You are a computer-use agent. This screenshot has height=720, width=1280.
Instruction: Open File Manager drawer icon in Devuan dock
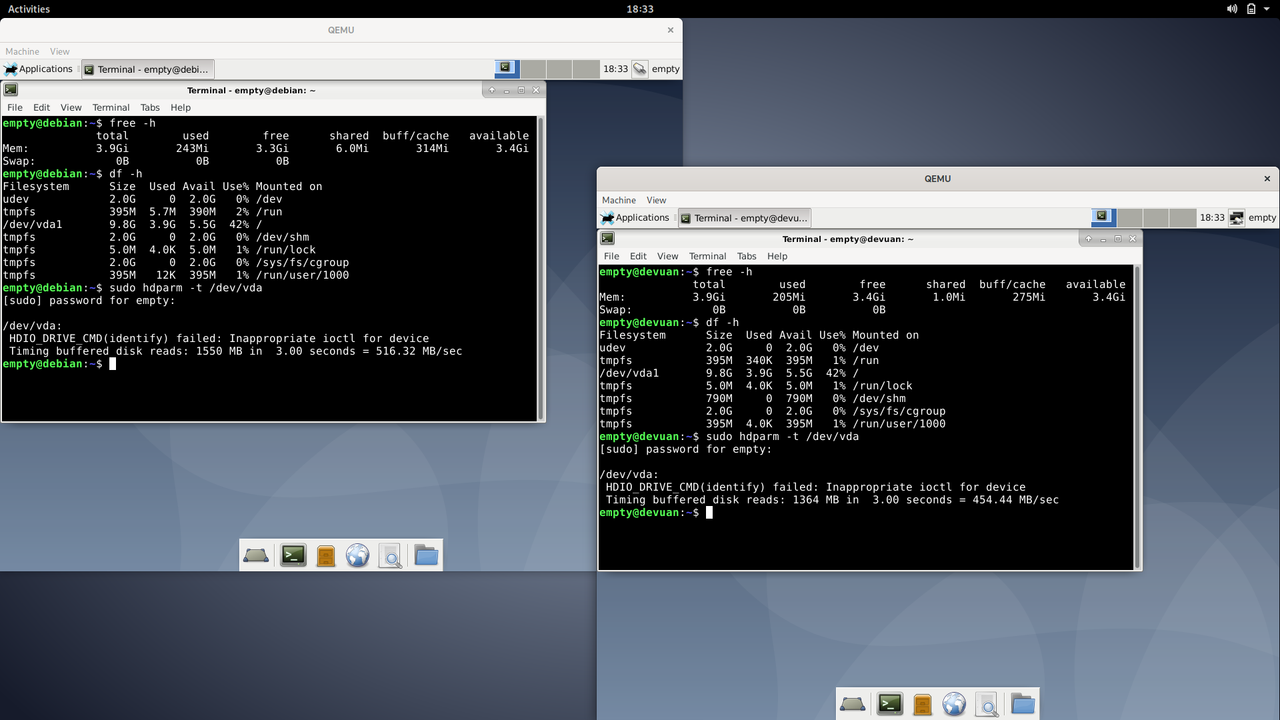coord(922,705)
